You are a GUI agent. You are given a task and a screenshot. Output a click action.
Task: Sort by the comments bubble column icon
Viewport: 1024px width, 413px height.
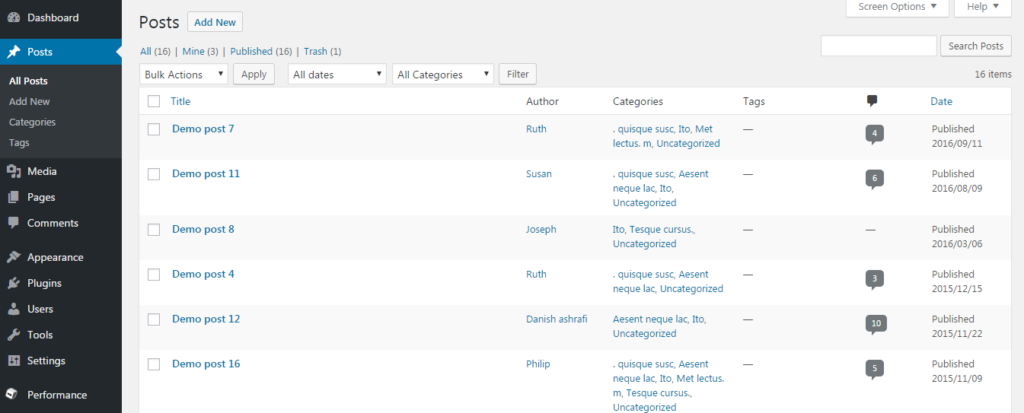click(872, 101)
